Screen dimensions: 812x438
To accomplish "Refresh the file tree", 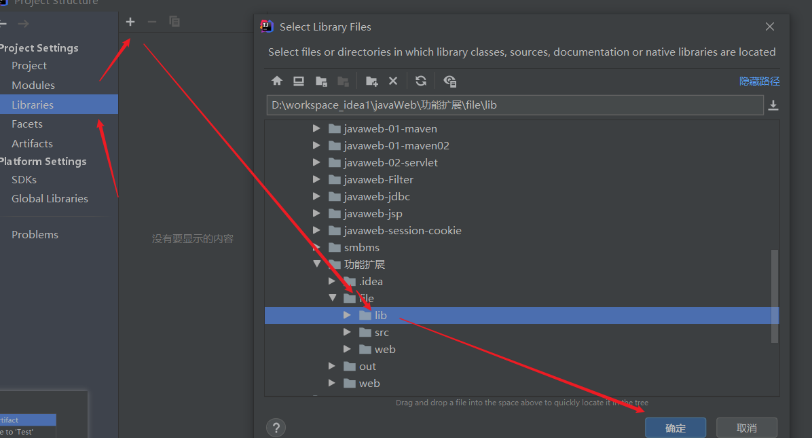I will pos(420,81).
